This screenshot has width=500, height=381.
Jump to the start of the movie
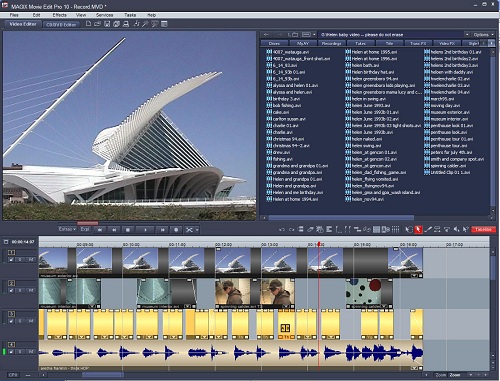(100, 230)
